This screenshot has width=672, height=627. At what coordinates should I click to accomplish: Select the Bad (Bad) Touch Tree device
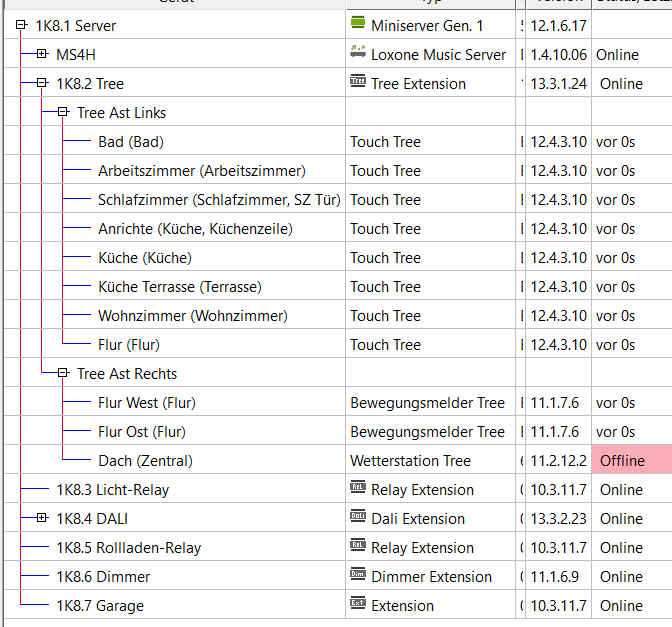point(130,142)
